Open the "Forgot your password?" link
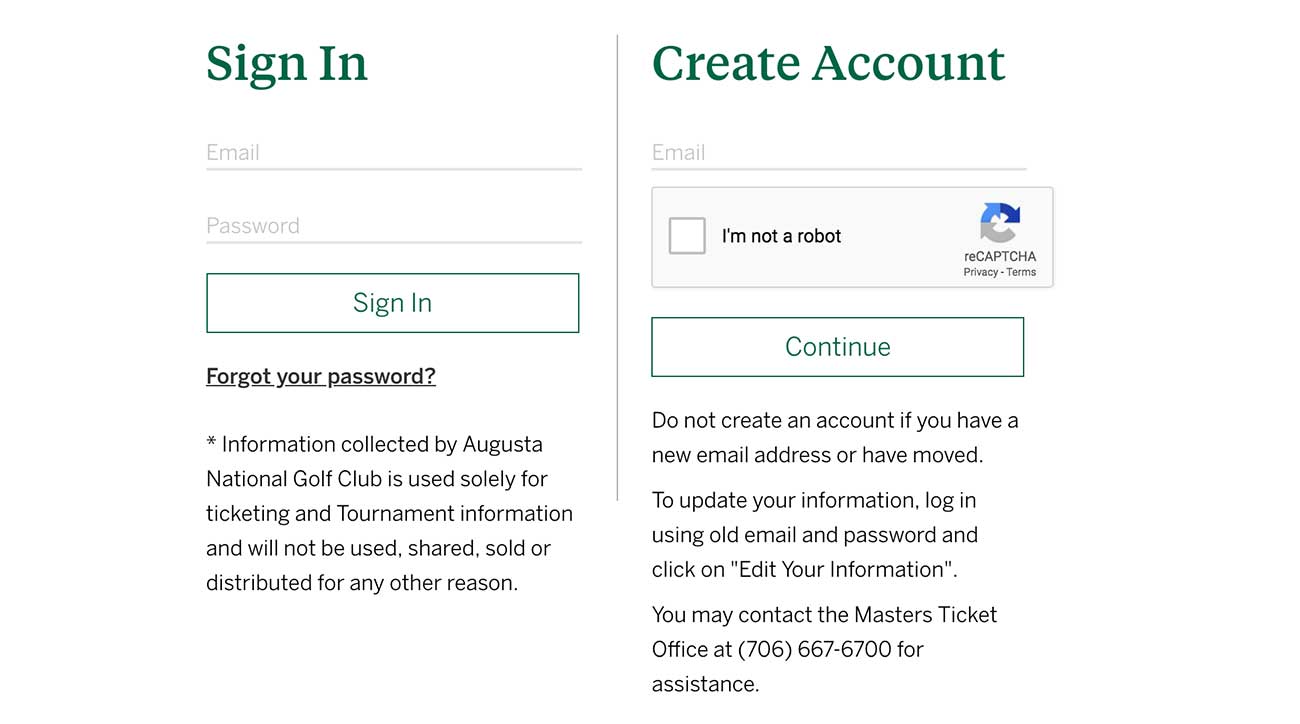The image size is (1300, 724). point(321,376)
